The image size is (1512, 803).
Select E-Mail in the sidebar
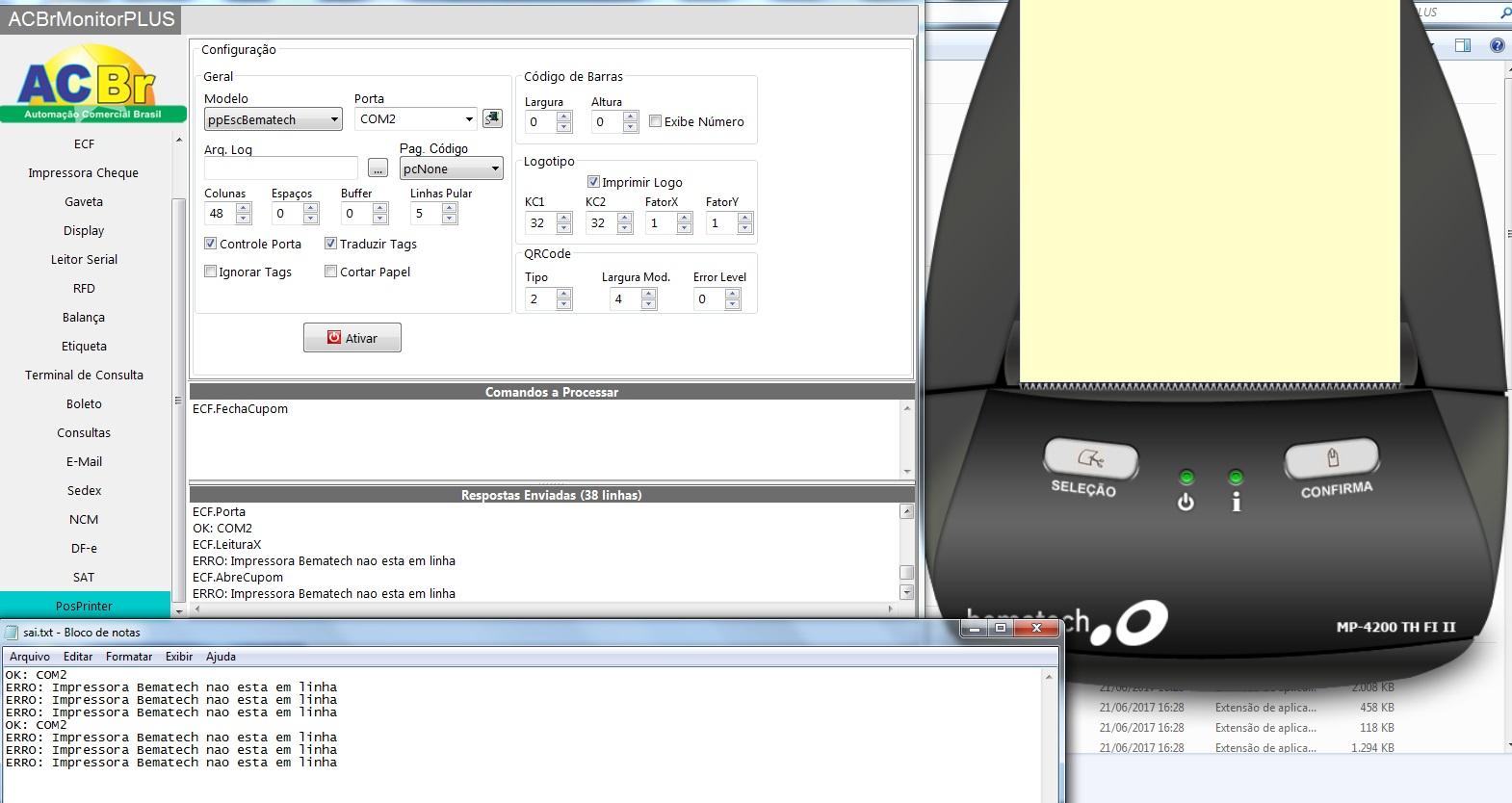pos(85,461)
